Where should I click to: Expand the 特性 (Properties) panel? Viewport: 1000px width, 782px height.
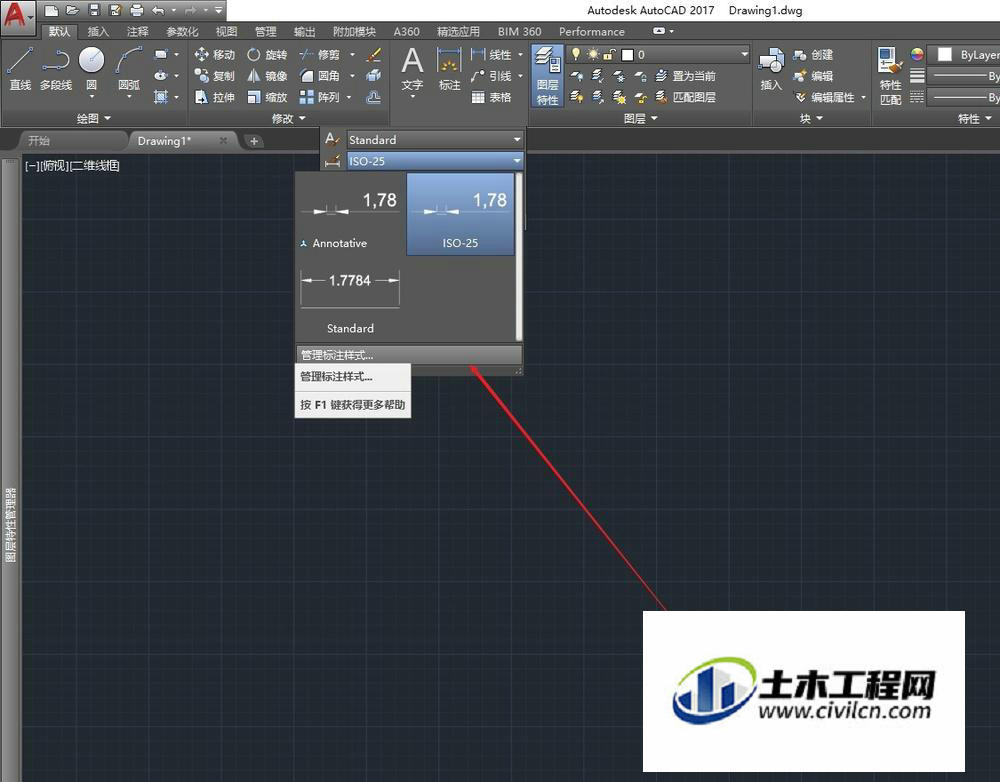975,118
